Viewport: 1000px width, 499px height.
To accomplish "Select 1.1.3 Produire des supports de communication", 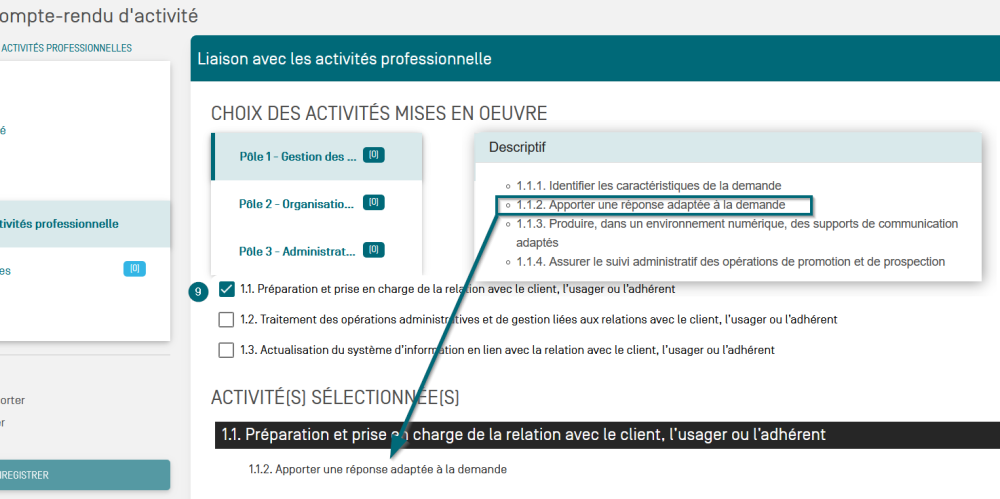I will click(x=737, y=224).
